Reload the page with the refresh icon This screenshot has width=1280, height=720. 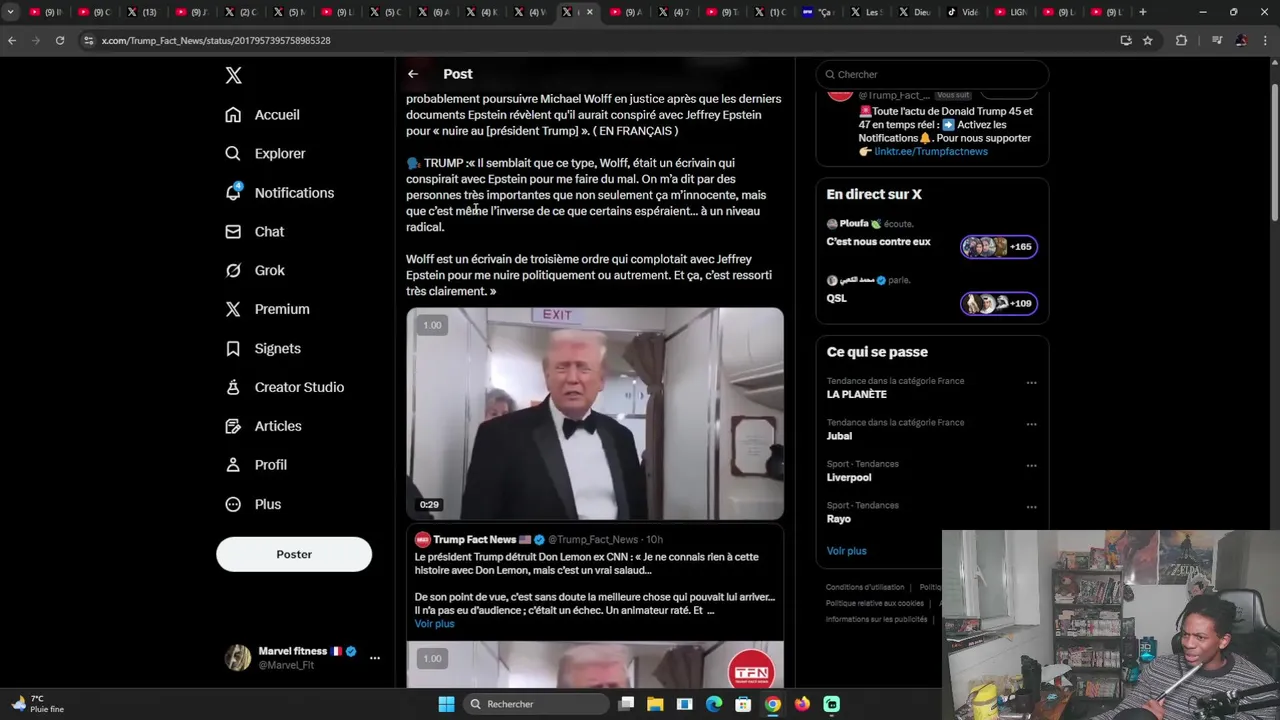pos(60,40)
